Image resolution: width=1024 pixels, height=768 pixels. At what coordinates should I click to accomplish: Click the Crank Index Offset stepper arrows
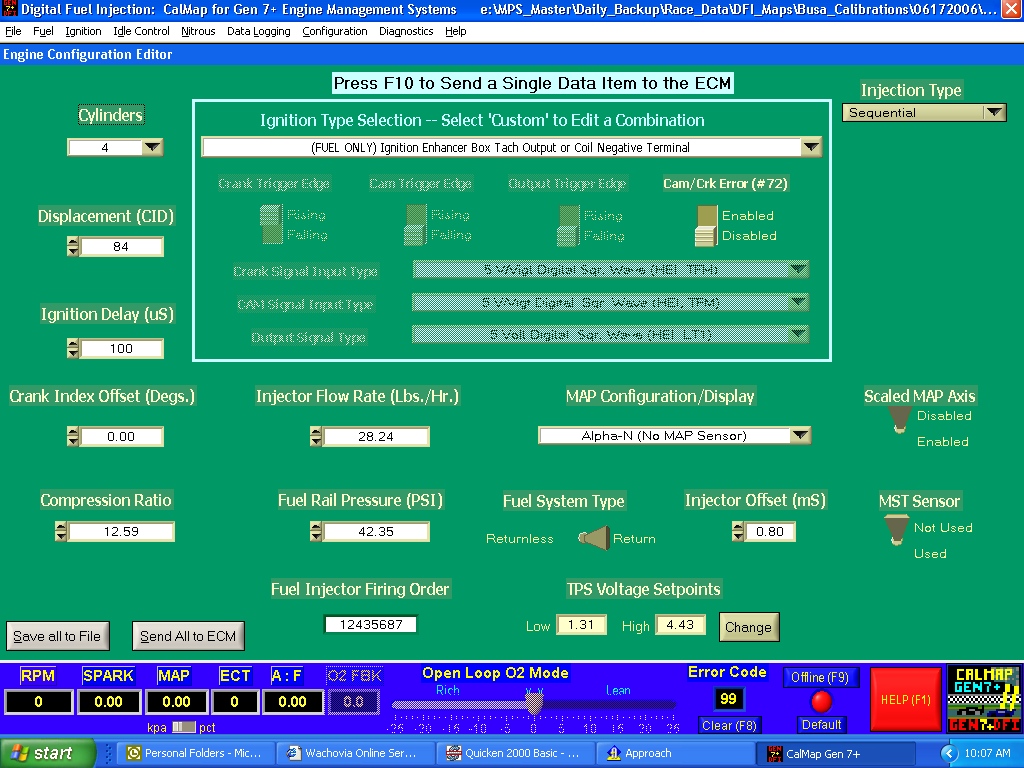72,436
